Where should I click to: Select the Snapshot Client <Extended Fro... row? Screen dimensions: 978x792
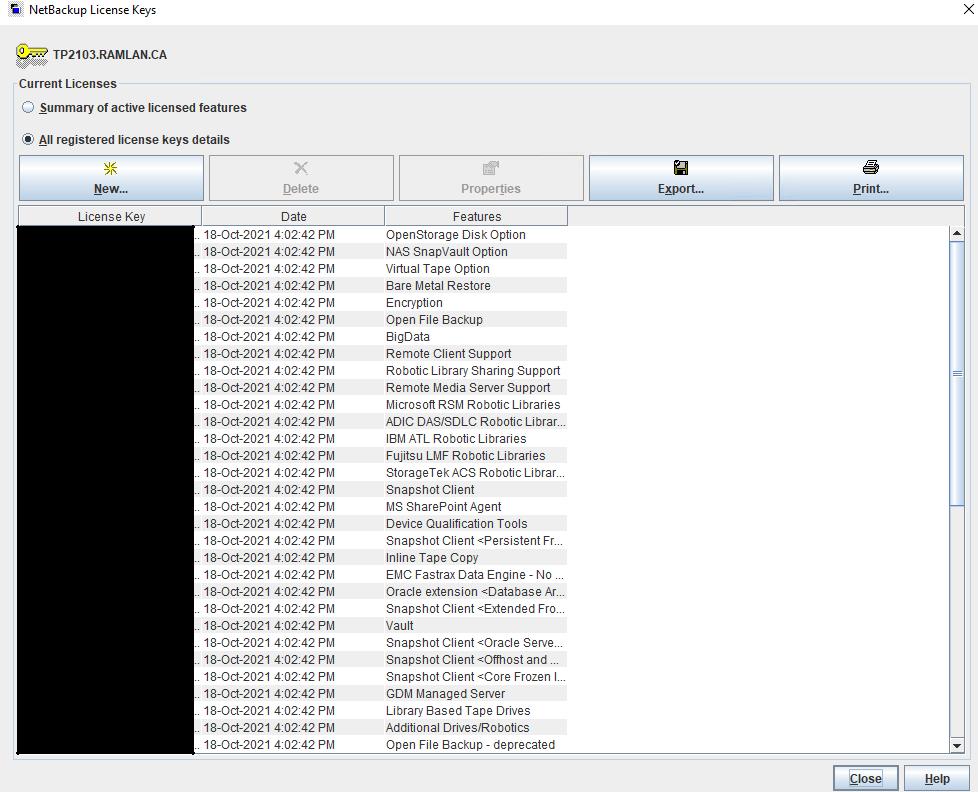pyautogui.click(x=293, y=609)
